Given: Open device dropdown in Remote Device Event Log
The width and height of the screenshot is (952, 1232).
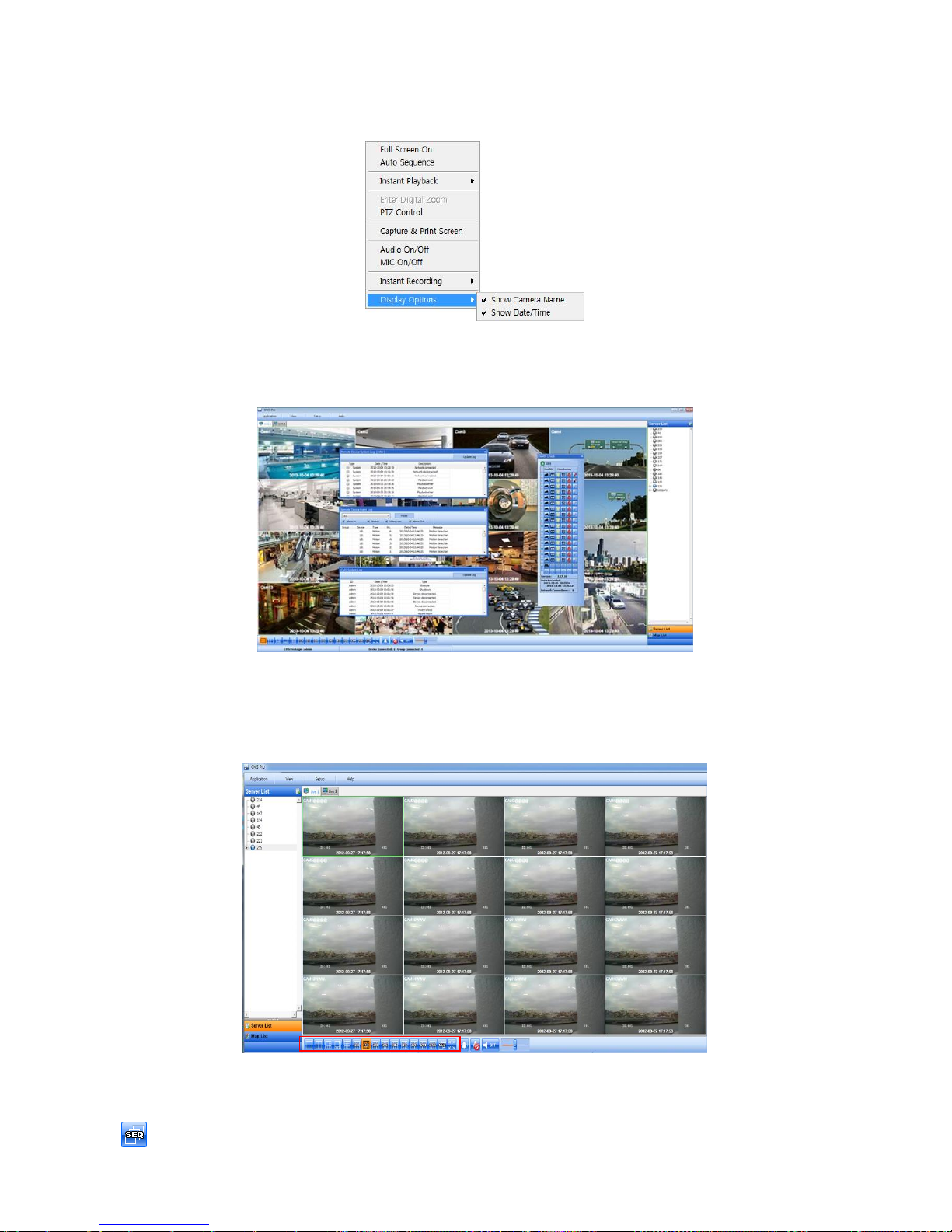Looking at the screenshot, I should pyautogui.click(x=366, y=515).
